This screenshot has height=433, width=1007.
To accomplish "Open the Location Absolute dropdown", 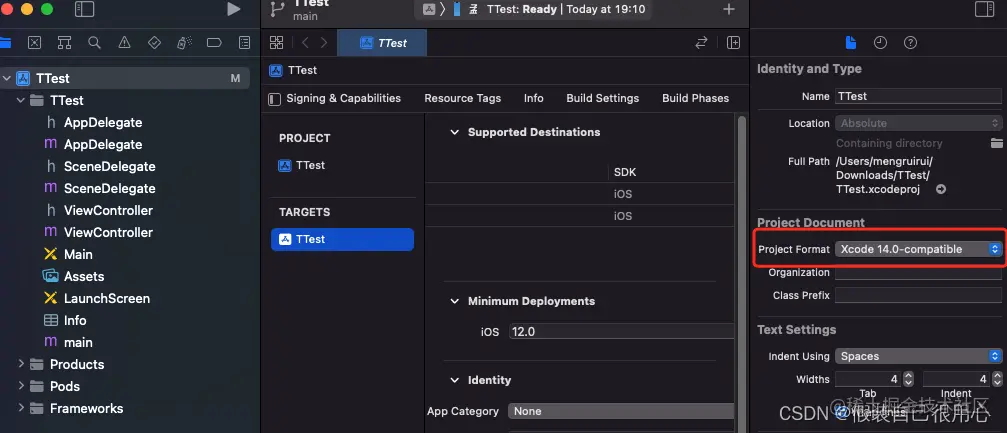I will (918, 123).
